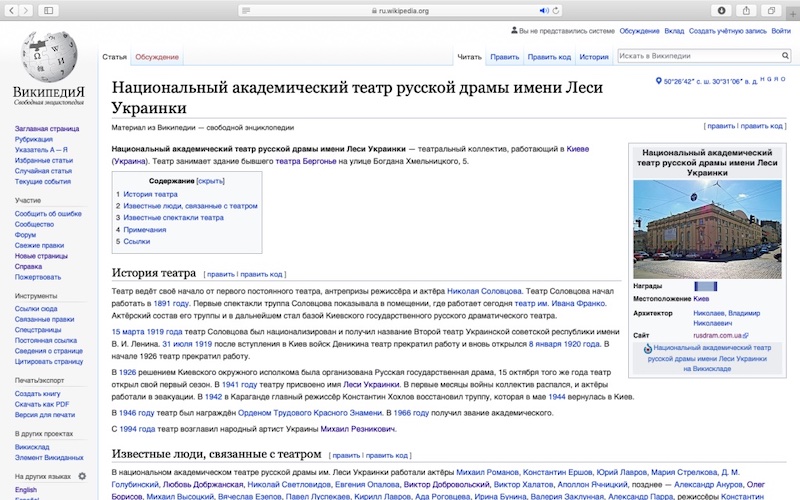This screenshot has width=800, height=500.
Task: Open Николая Соловцова link
Action: (484, 291)
